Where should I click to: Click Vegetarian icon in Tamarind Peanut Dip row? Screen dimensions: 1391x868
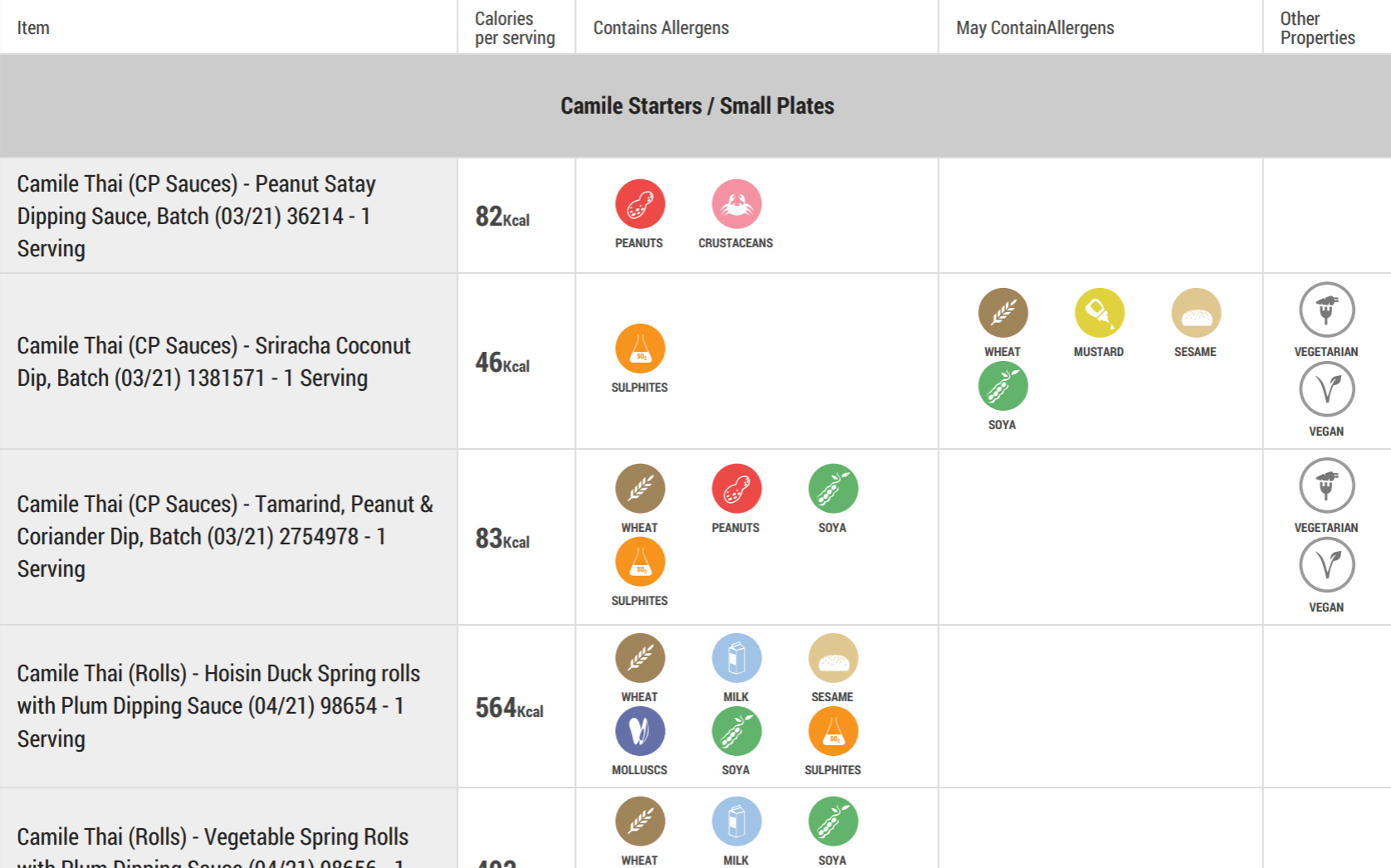[1326, 485]
